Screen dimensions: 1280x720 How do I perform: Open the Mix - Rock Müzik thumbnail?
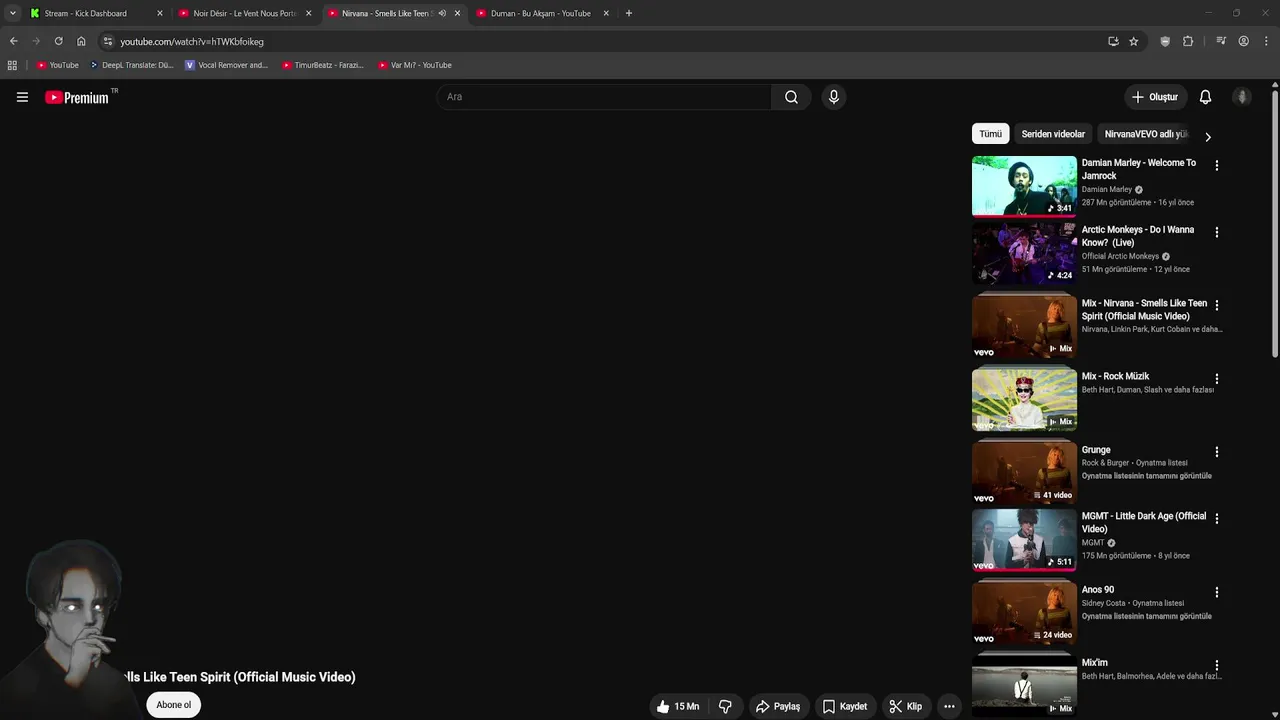[1024, 399]
